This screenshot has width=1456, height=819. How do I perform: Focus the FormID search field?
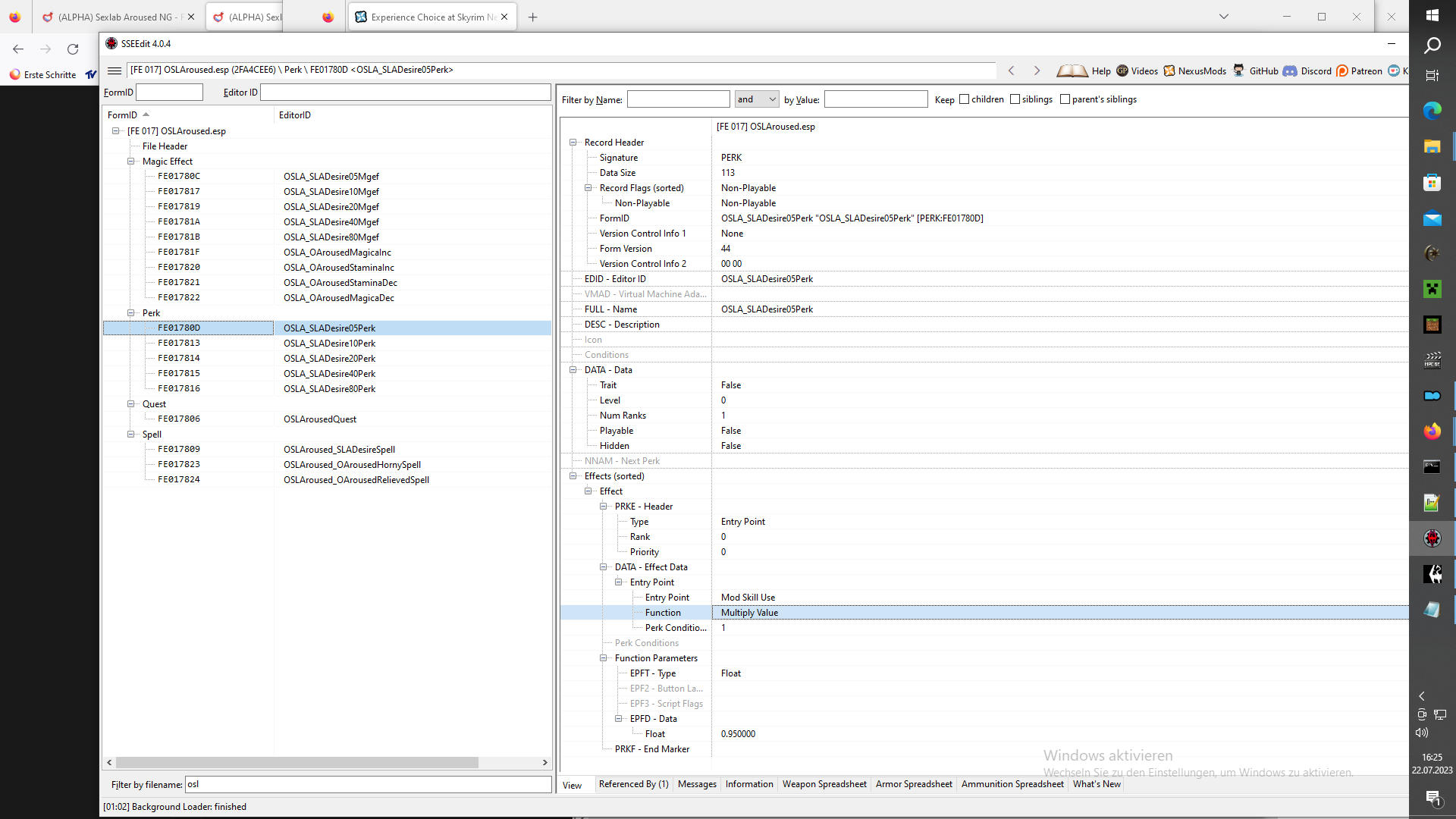pyautogui.click(x=169, y=92)
